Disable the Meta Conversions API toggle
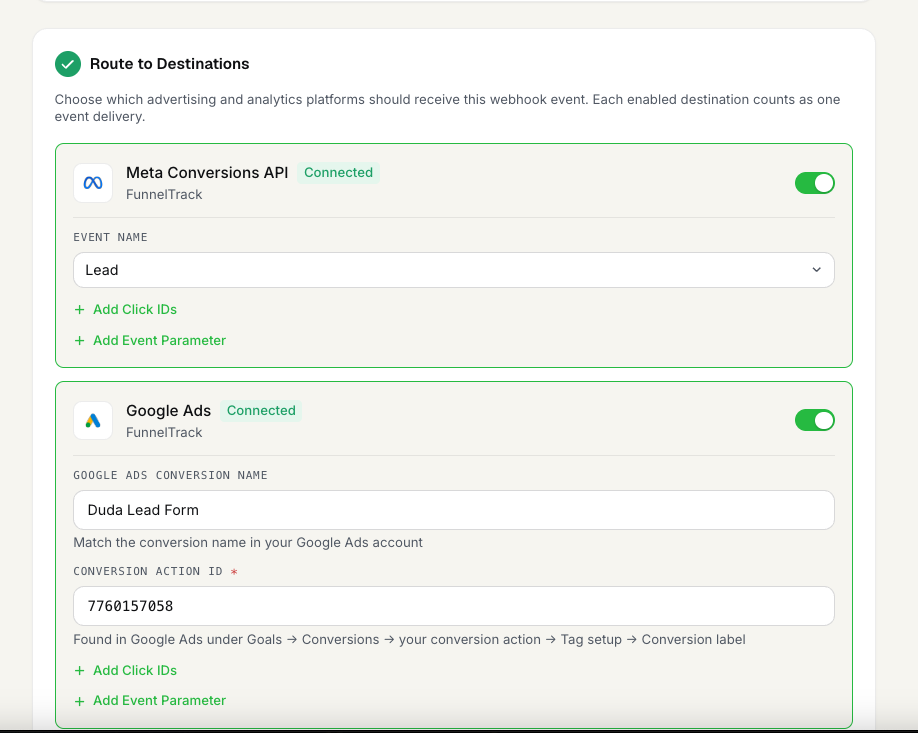Image resolution: width=918 pixels, height=733 pixels. coord(814,183)
